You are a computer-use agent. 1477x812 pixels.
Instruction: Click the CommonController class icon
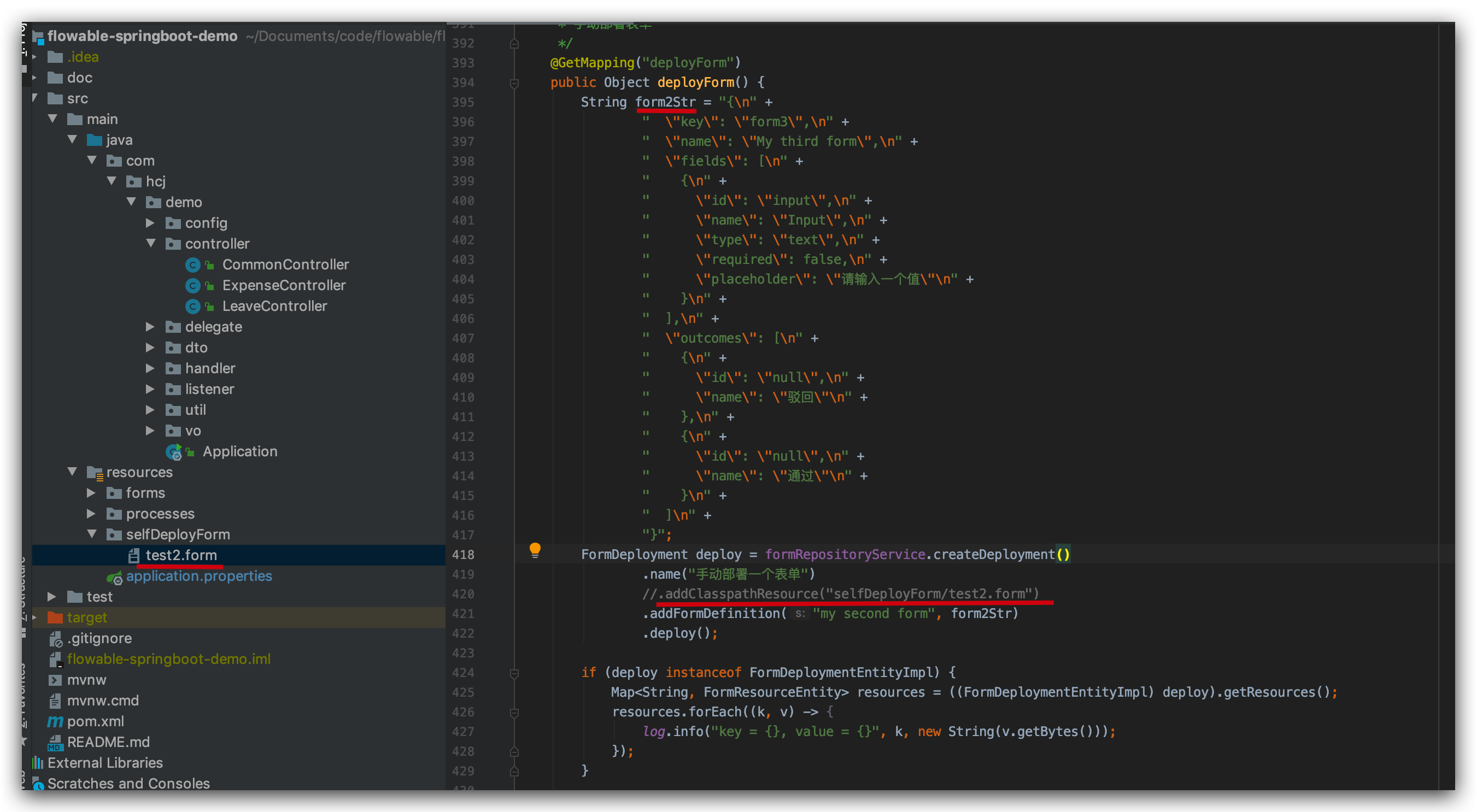click(x=192, y=264)
